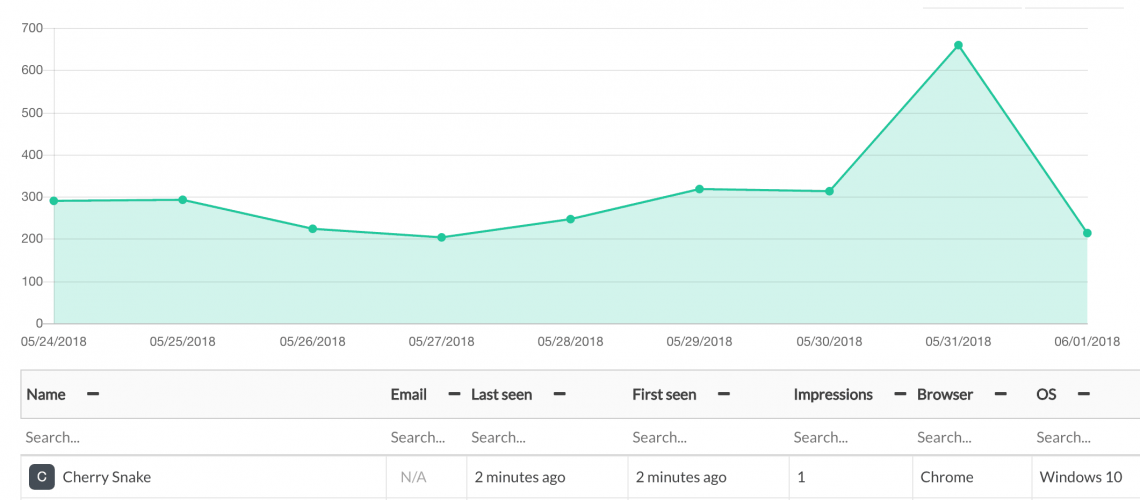
Task: Open the Cherry Snake user entry
Action: coord(107,477)
